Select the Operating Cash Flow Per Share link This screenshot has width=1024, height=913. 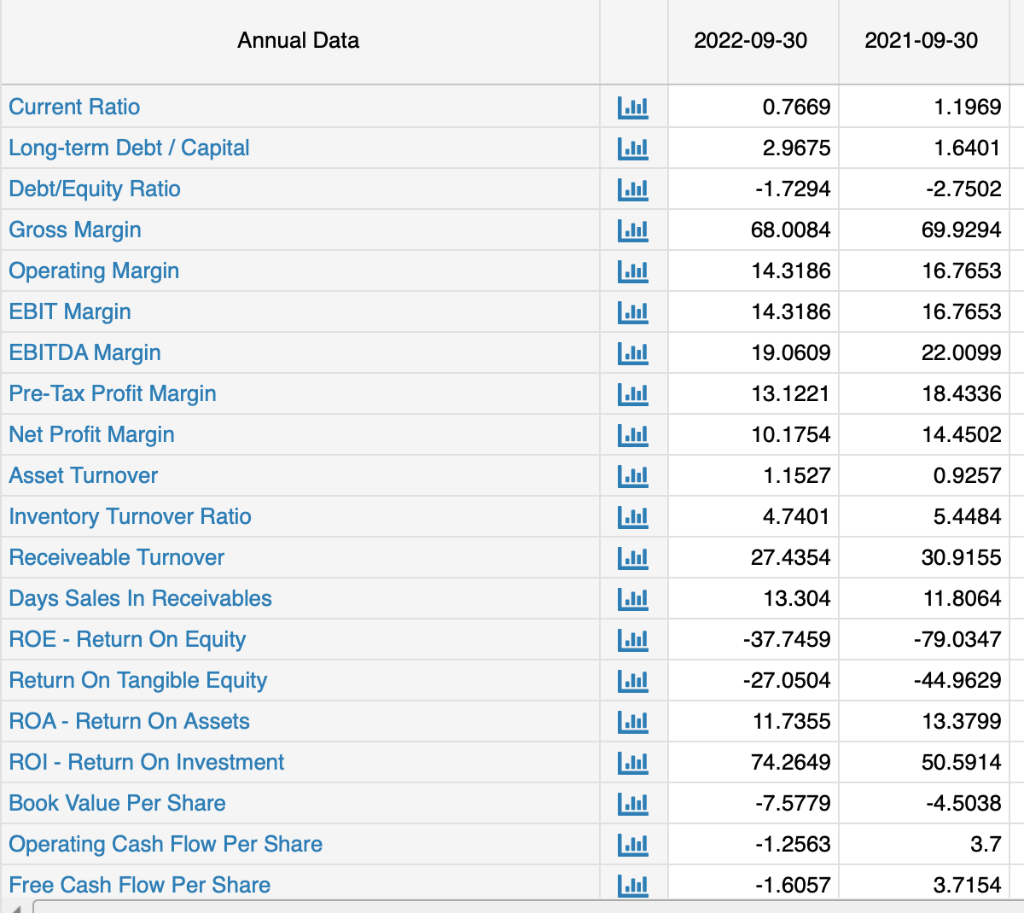click(165, 843)
